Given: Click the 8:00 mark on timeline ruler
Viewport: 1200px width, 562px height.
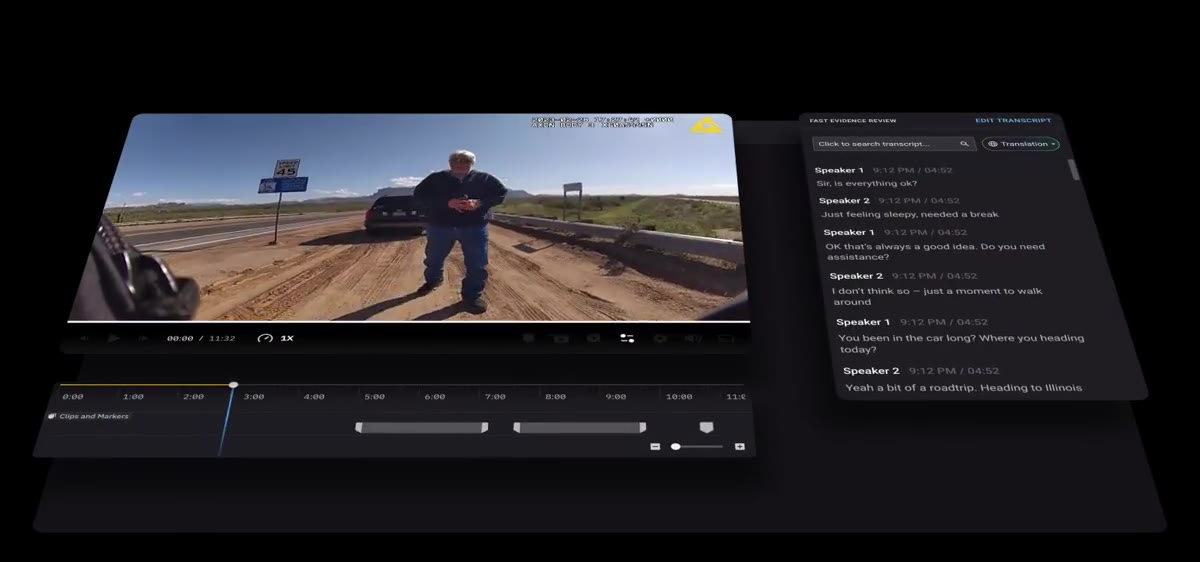Looking at the screenshot, I should [555, 397].
